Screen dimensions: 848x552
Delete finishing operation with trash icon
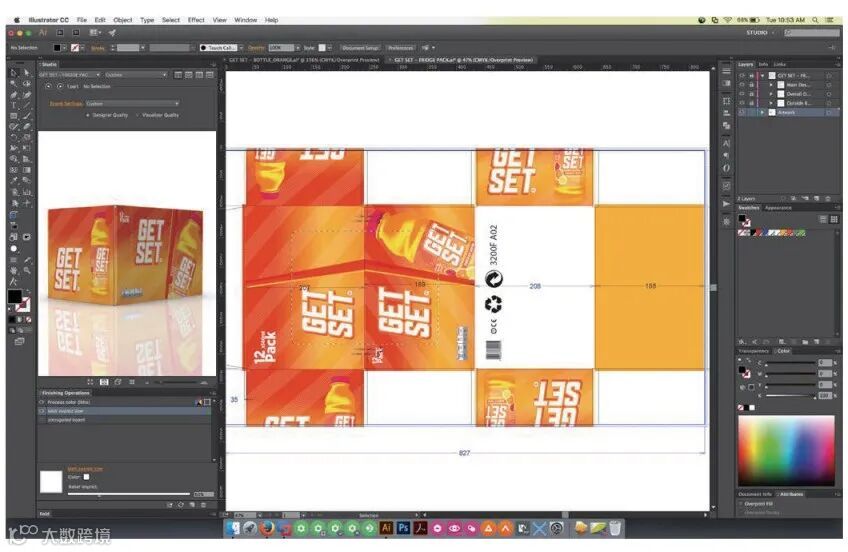click(x=204, y=504)
